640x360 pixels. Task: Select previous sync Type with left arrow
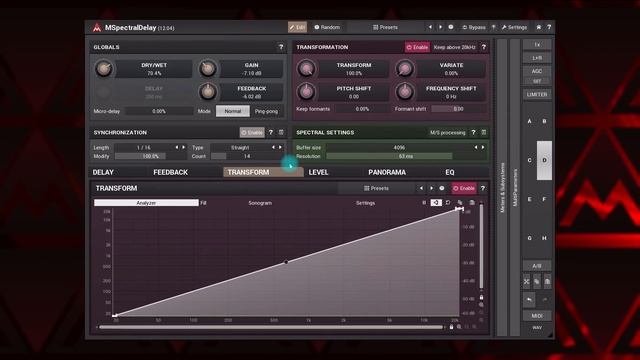point(273,147)
